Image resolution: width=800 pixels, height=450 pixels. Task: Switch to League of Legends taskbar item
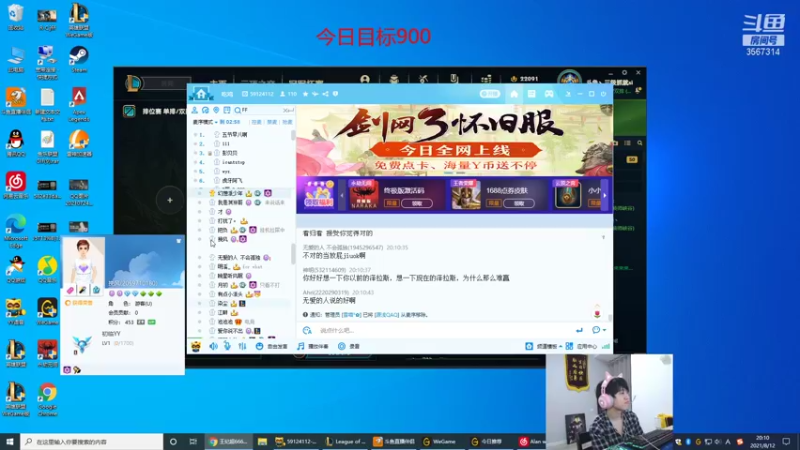pyautogui.click(x=345, y=441)
